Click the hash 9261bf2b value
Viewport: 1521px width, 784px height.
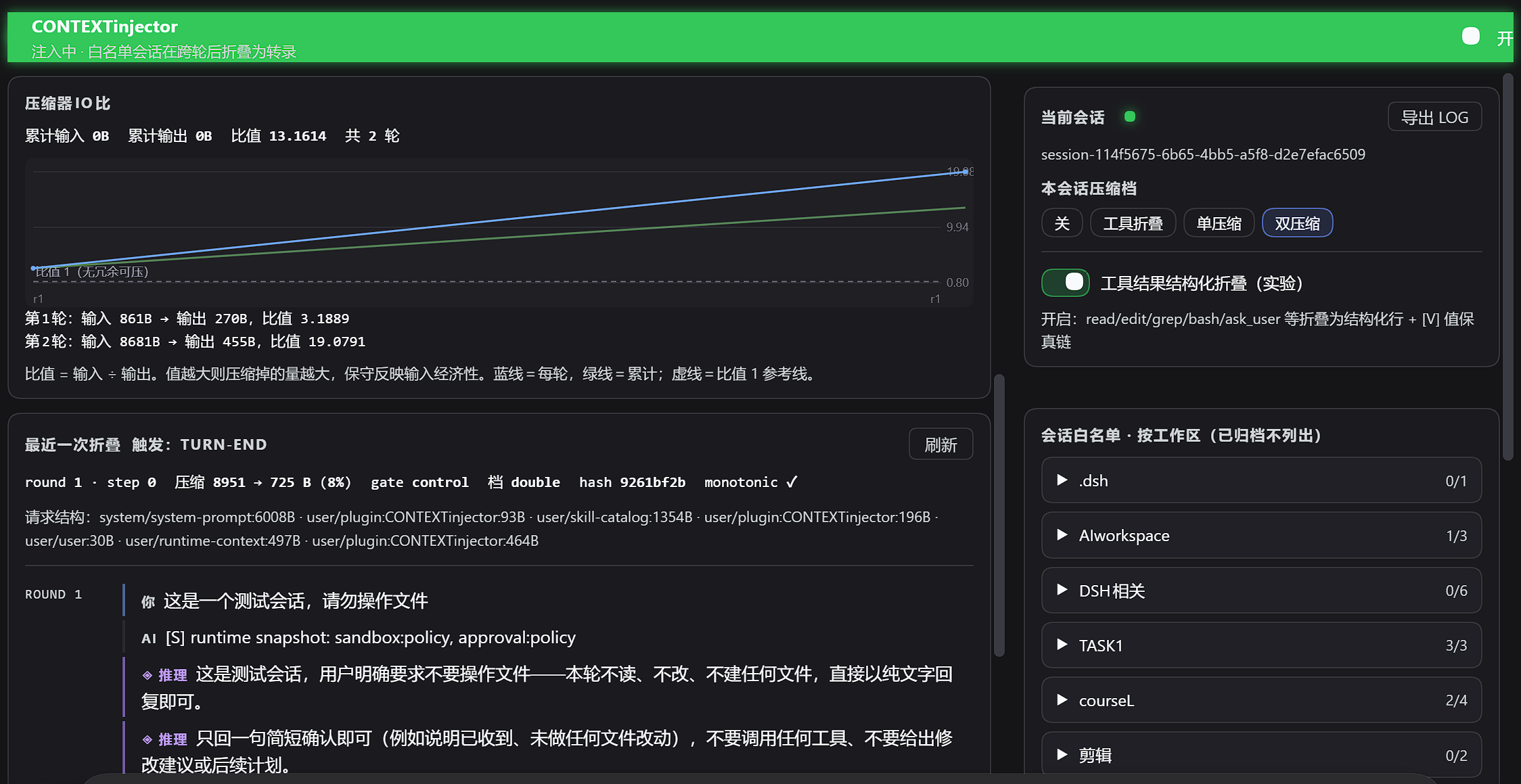click(632, 482)
